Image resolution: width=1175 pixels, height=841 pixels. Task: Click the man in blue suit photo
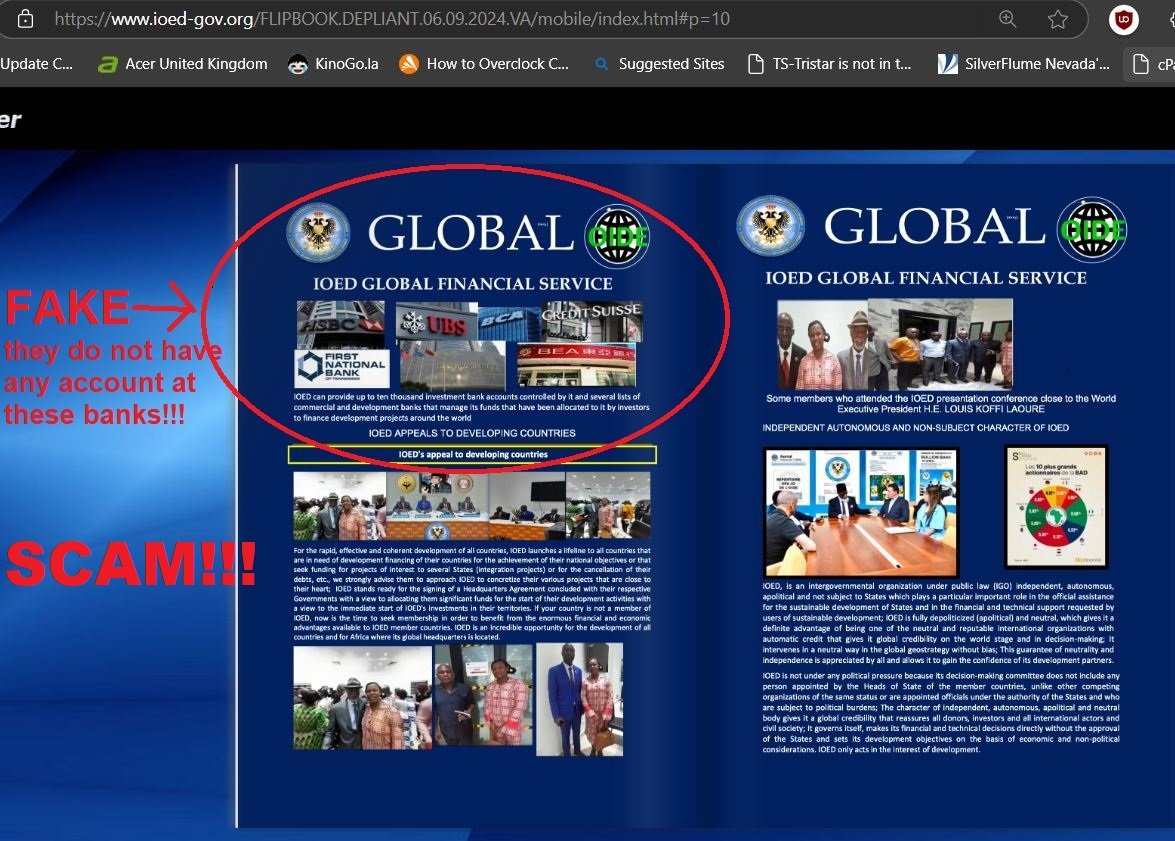579,699
